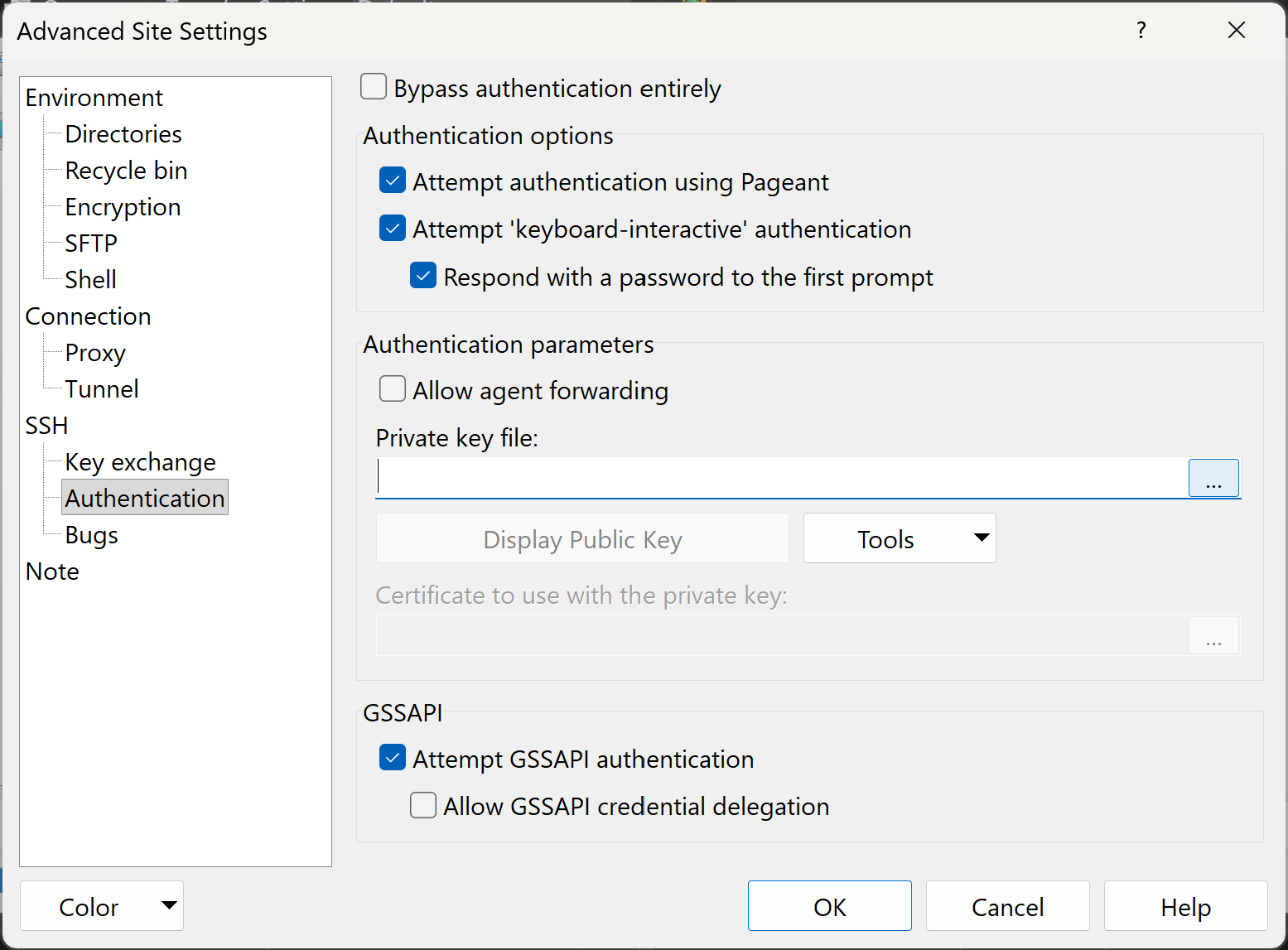Select Proxy under Connection

click(x=95, y=353)
